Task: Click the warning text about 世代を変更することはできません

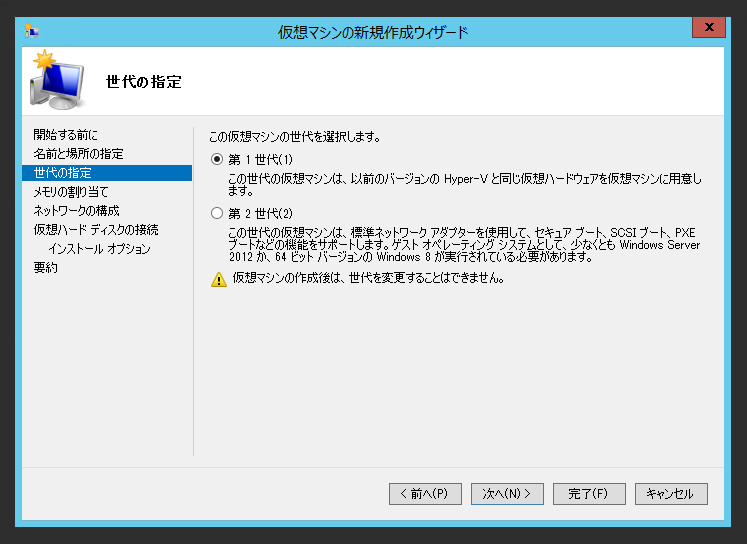Action: pos(369,278)
